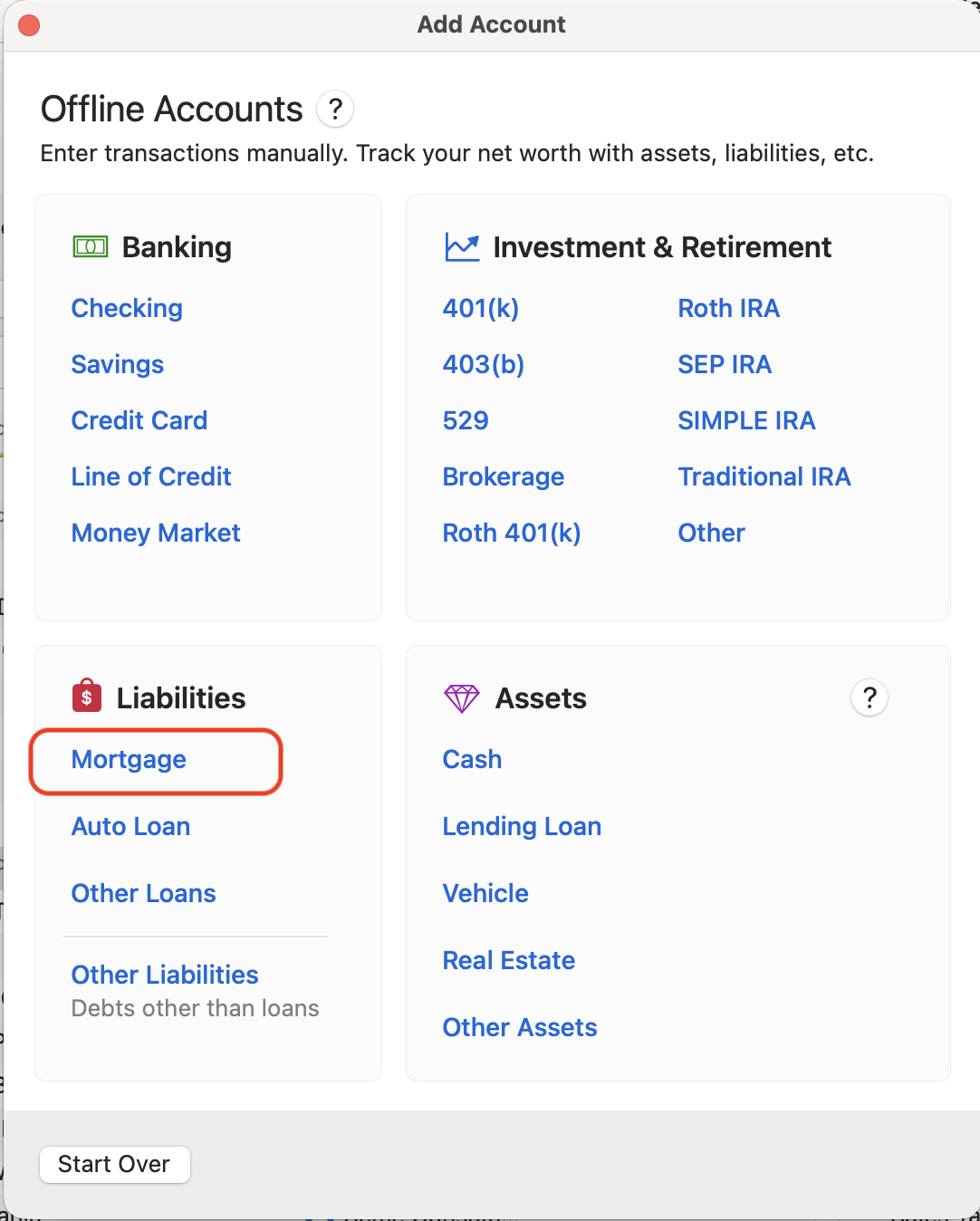This screenshot has height=1221, width=980.
Task: Click the help question mark in Assets panel
Action: pyautogui.click(x=869, y=697)
